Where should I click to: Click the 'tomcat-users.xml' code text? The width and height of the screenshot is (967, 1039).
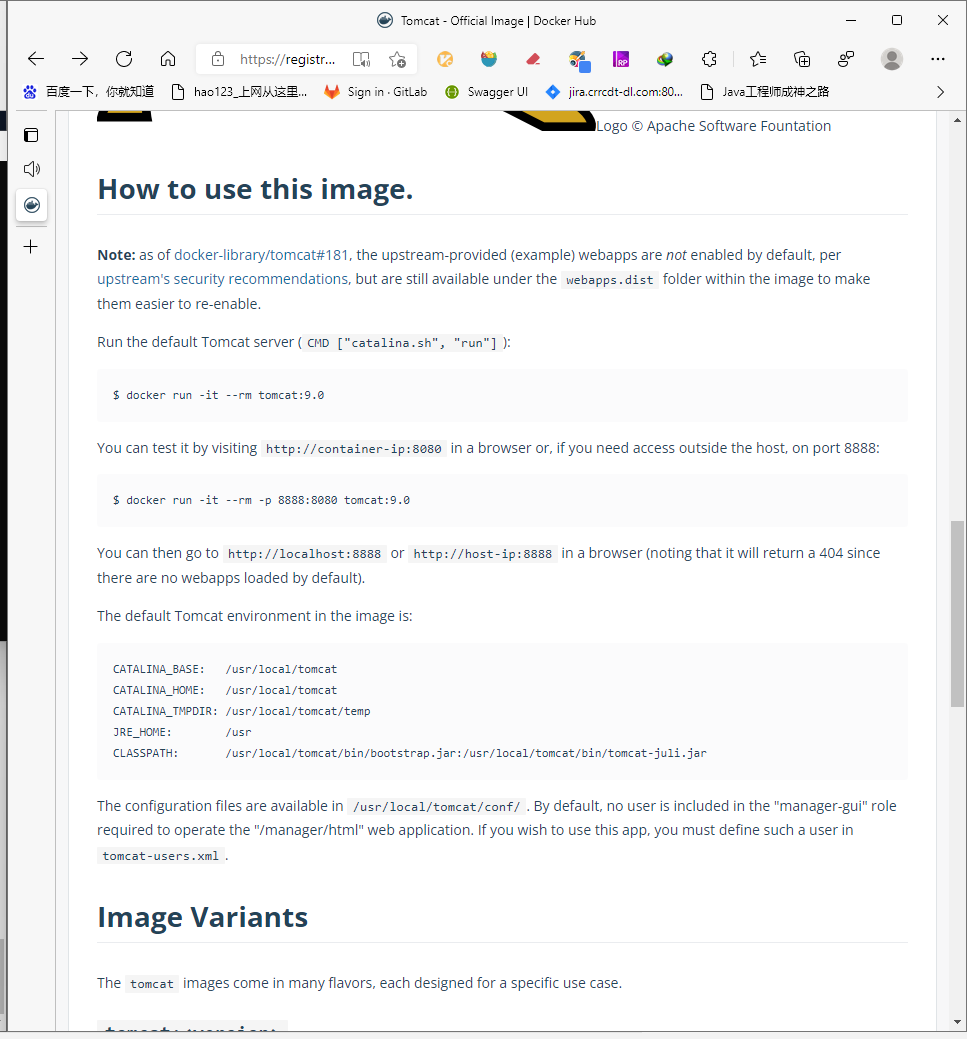click(x=160, y=856)
